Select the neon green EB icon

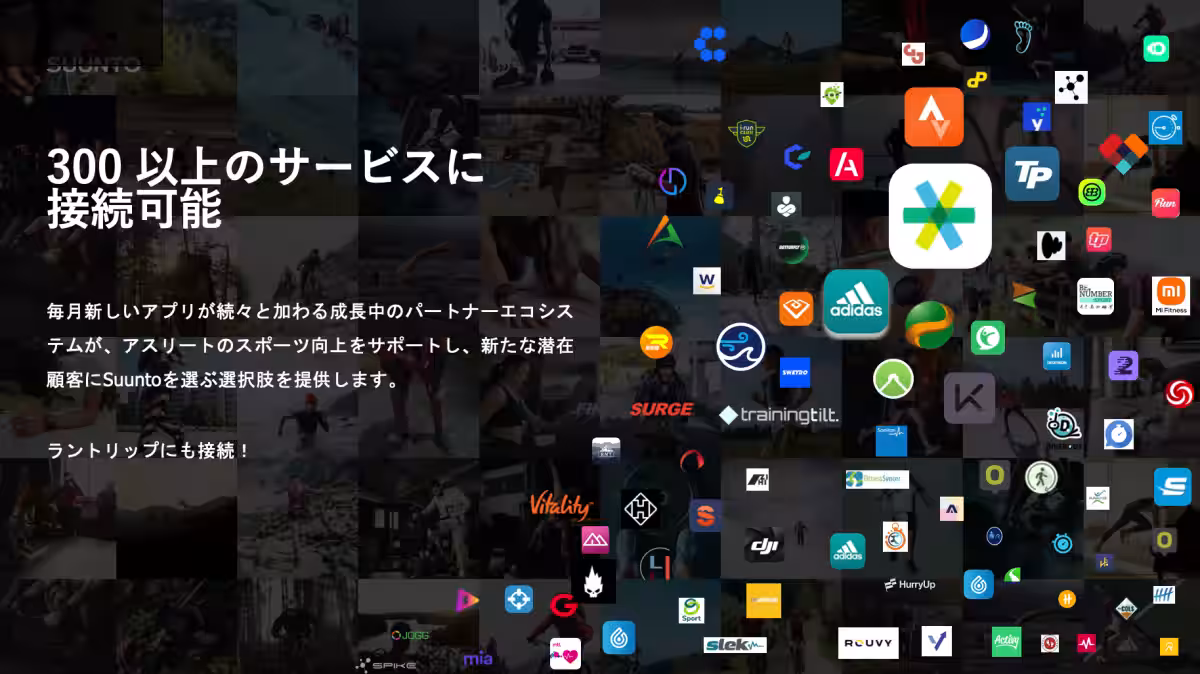coord(1091,192)
